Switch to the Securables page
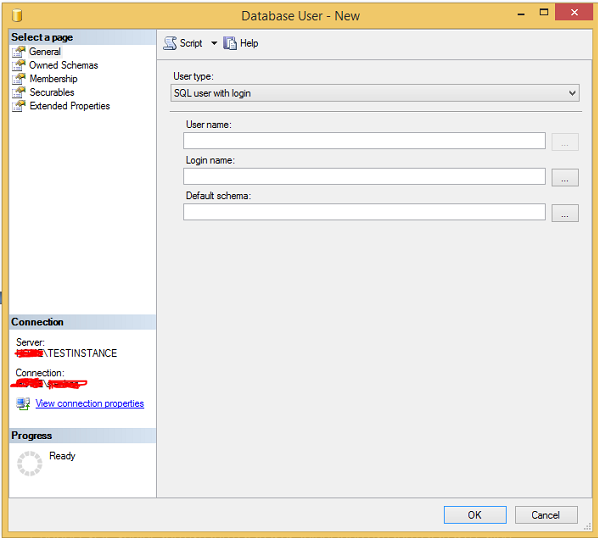 pos(52,92)
